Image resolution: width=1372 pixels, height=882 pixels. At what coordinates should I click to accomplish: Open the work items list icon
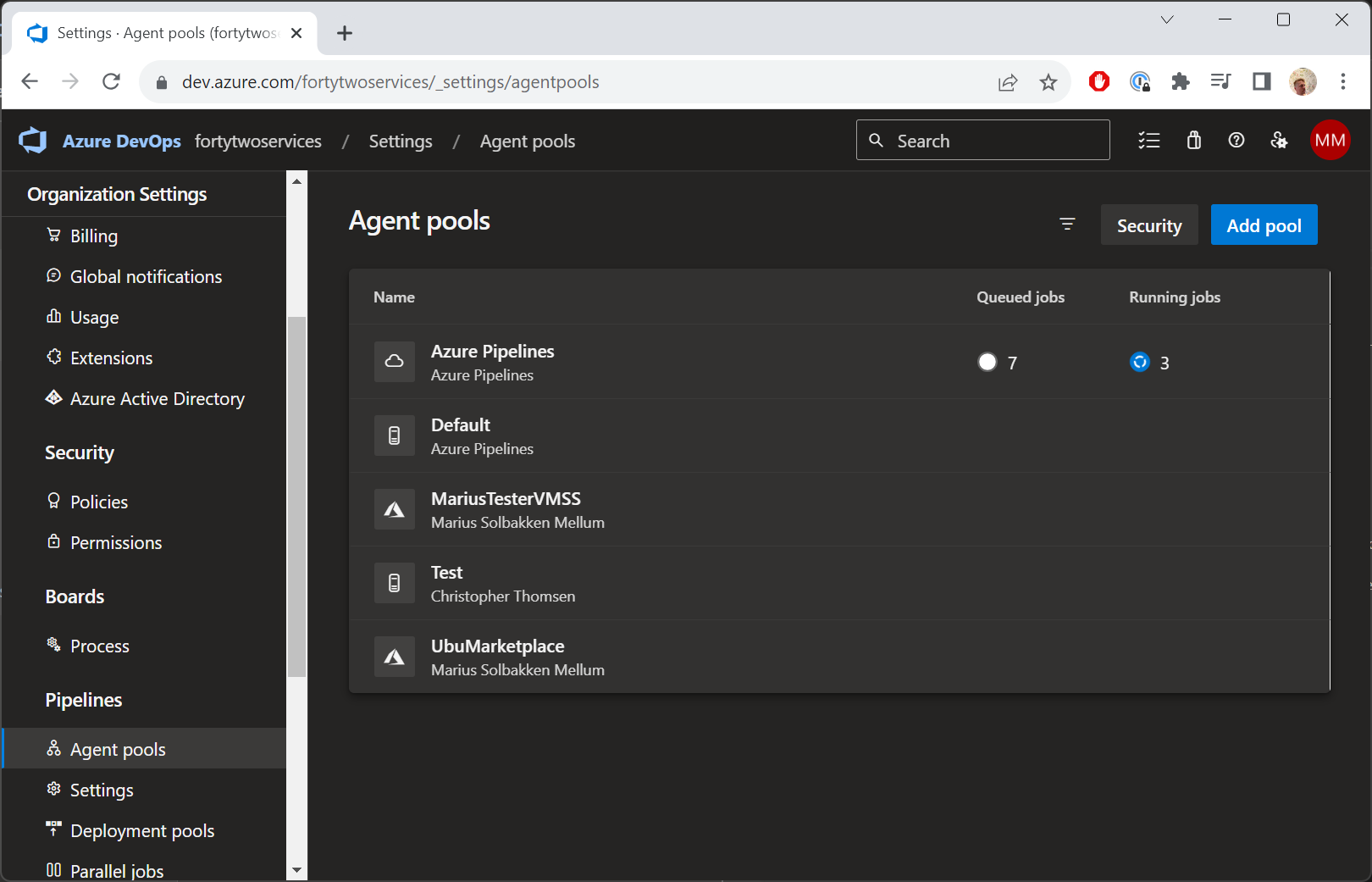(x=1148, y=141)
